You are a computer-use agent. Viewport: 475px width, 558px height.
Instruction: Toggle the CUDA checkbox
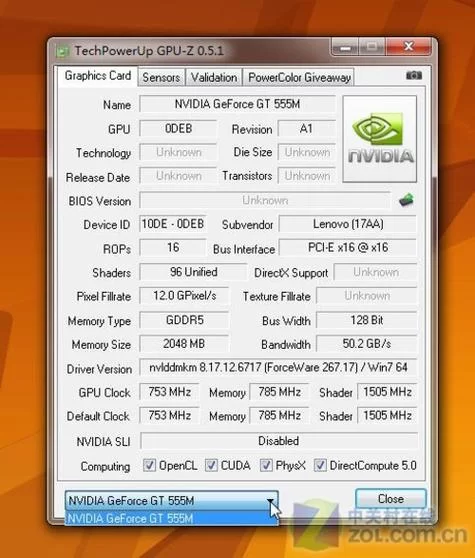(x=211, y=465)
